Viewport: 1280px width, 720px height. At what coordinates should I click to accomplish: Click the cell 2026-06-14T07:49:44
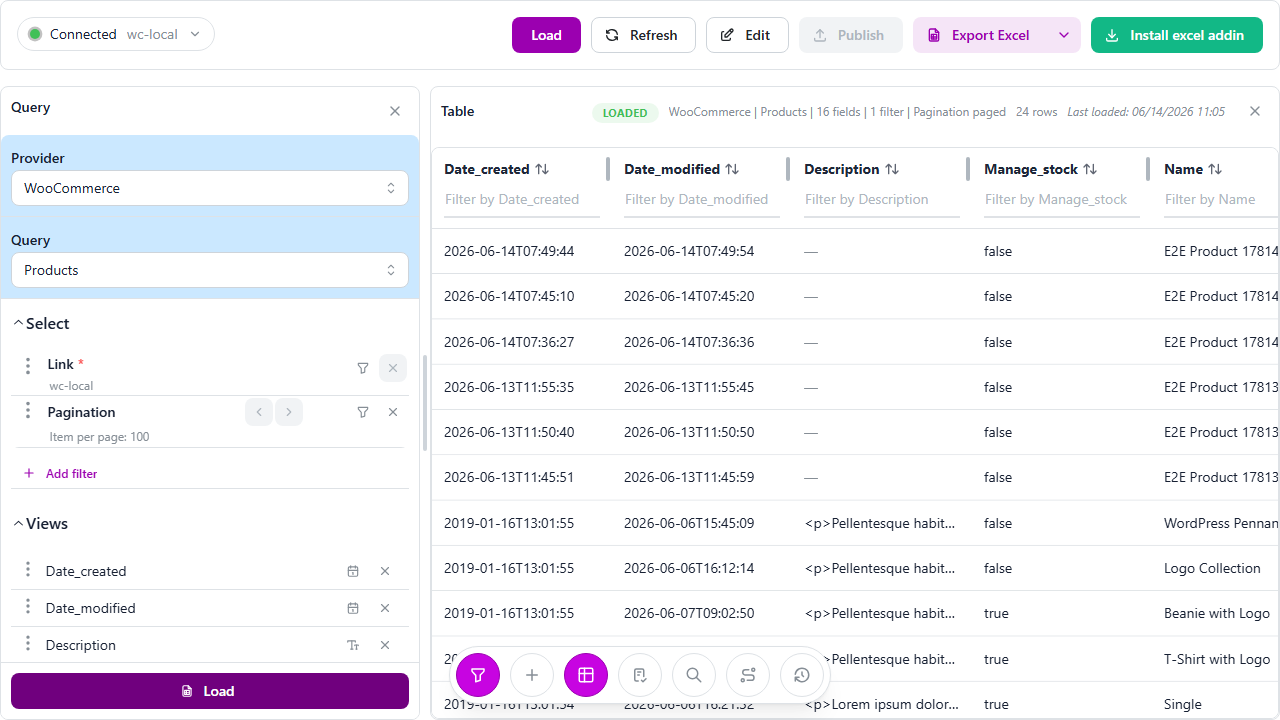(x=509, y=251)
